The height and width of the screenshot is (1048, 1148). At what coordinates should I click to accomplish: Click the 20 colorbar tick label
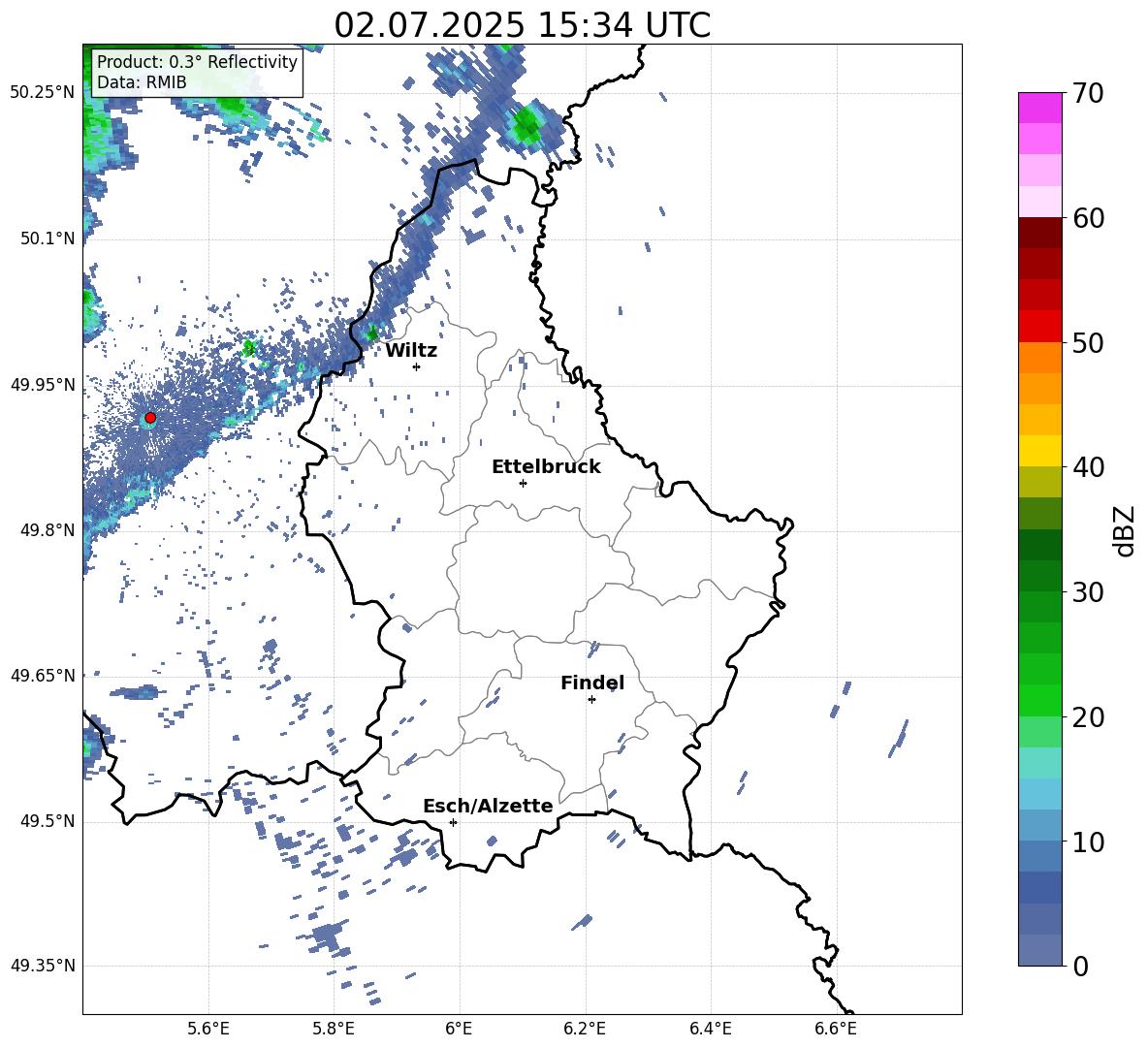click(1088, 716)
